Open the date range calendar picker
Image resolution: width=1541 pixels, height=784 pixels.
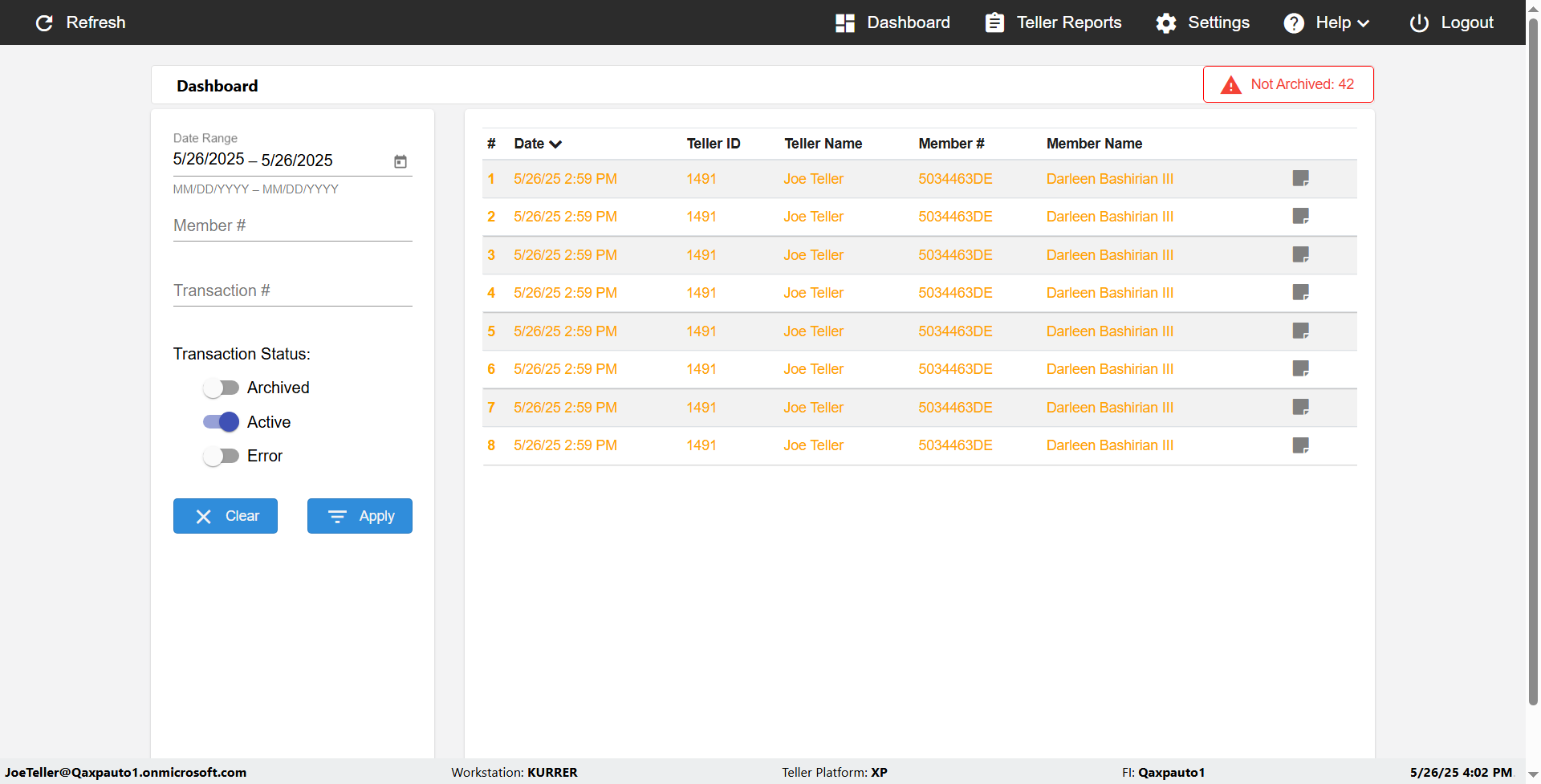400,161
